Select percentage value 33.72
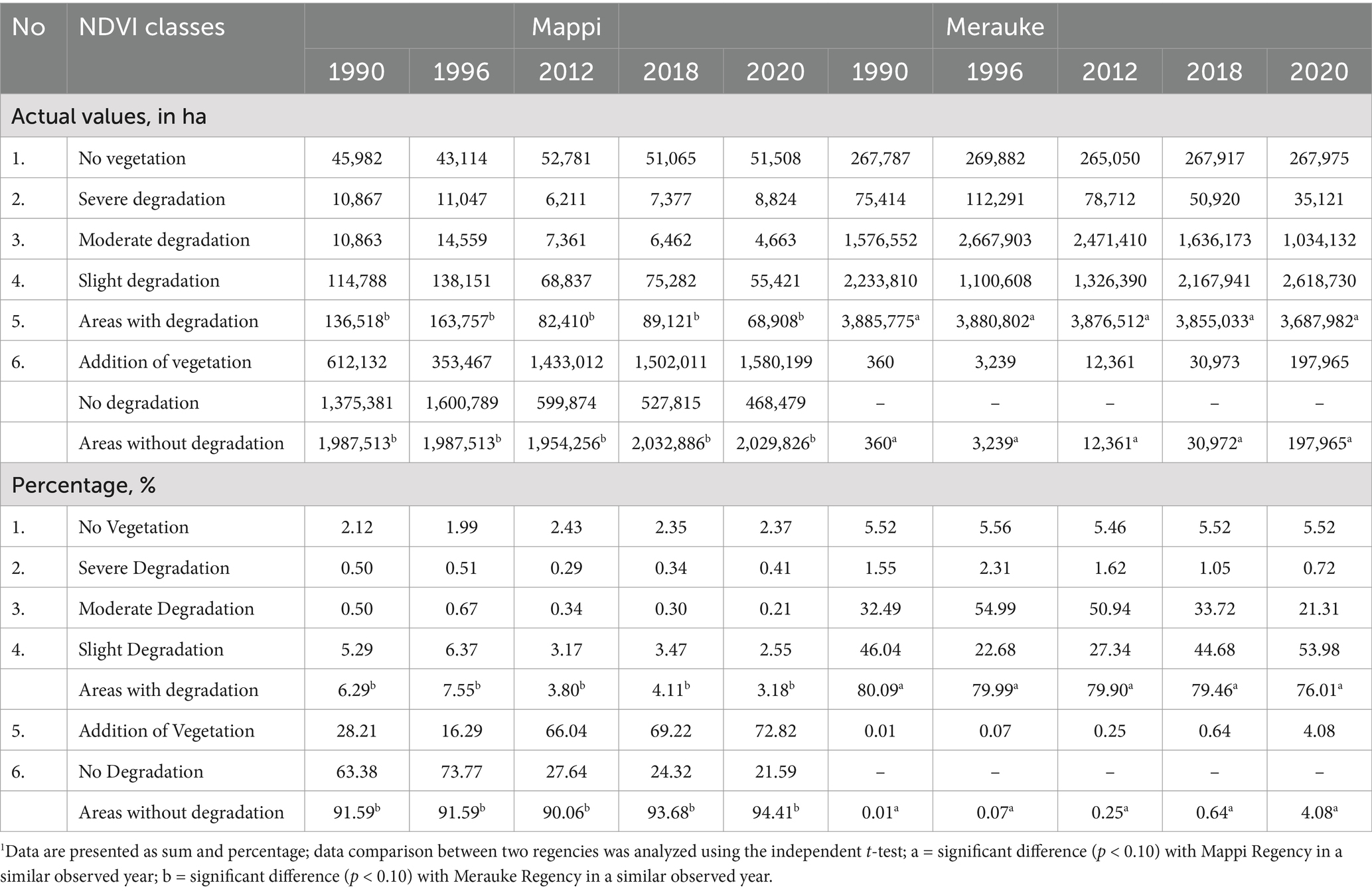The height and width of the screenshot is (891, 1372). [1215, 608]
